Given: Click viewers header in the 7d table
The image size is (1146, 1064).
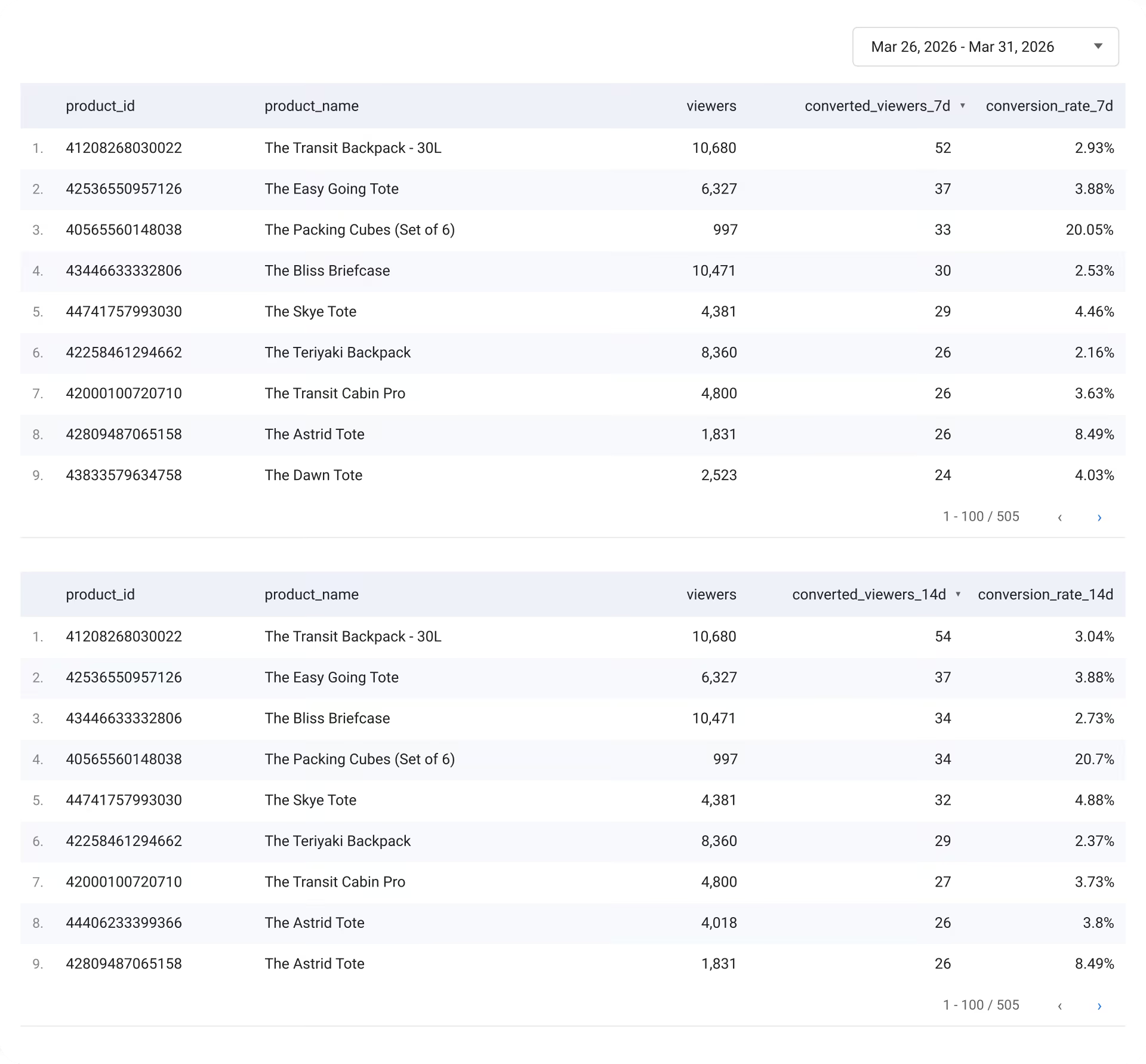Looking at the screenshot, I should [x=711, y=106].
